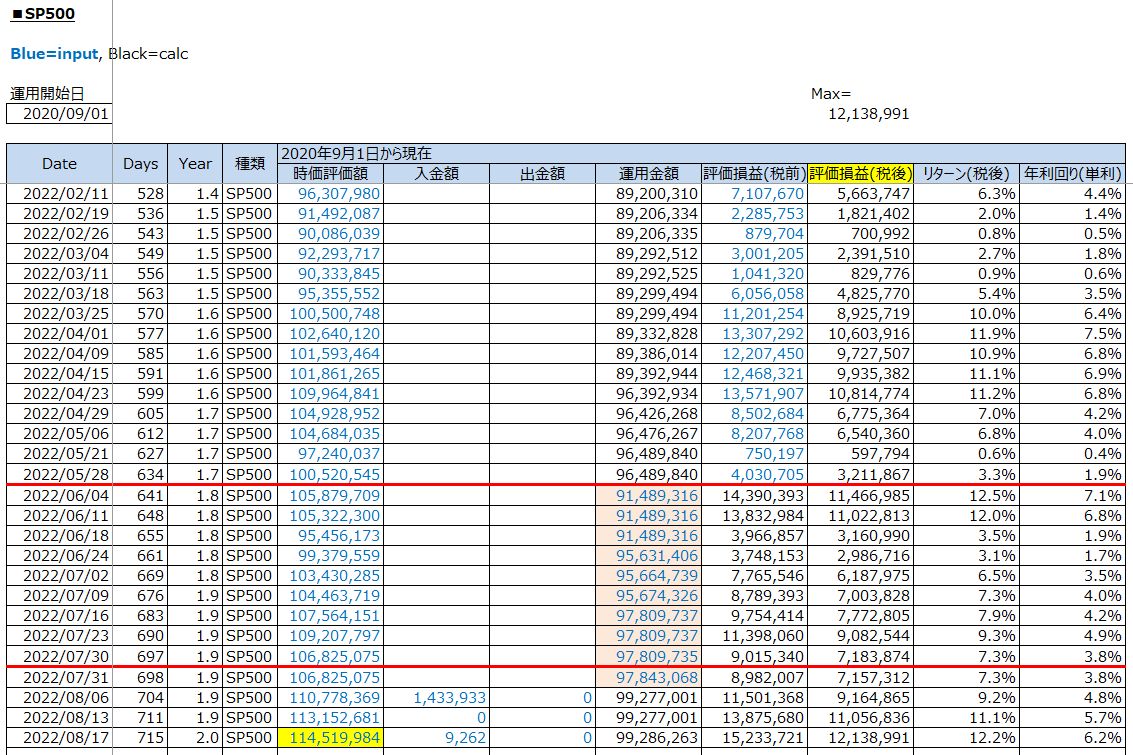The height and width of the screenshot is (755, 1133).
Task: Click the 出金額 column header
Action: 542,174
